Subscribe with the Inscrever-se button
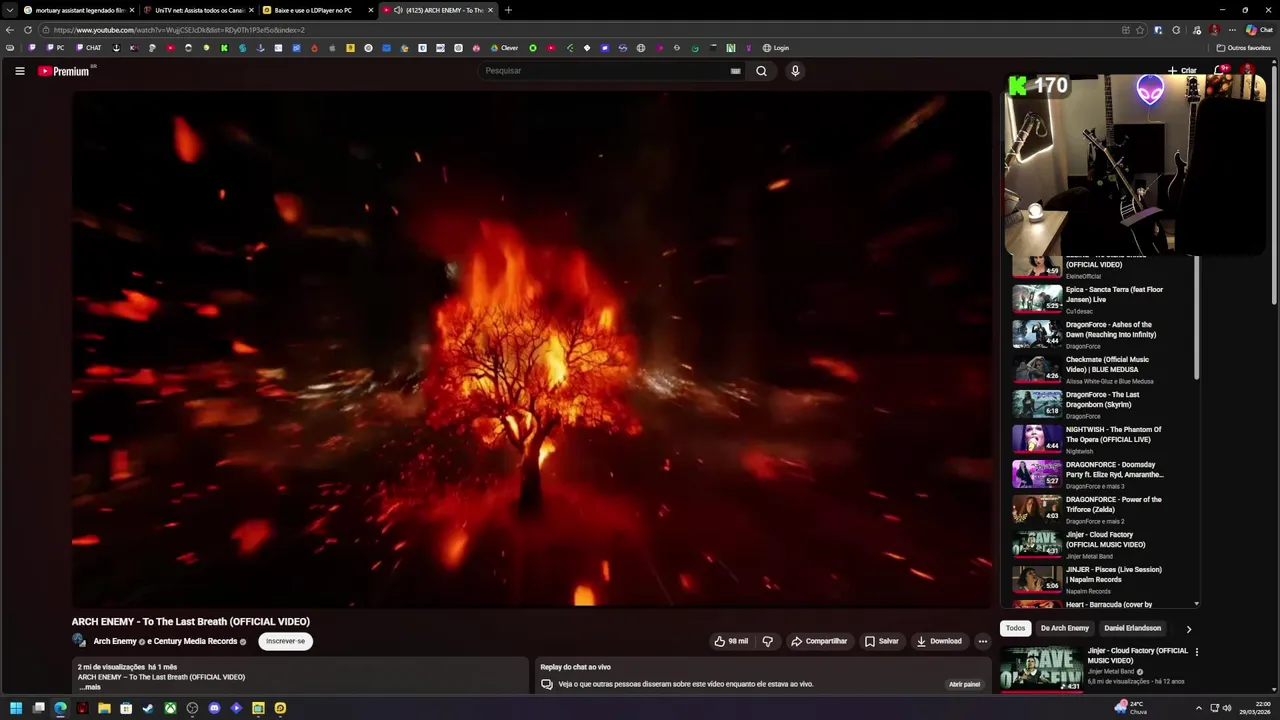Viewport: 1280px width, 720px height. pyautogui.click(x=286, y=641)
